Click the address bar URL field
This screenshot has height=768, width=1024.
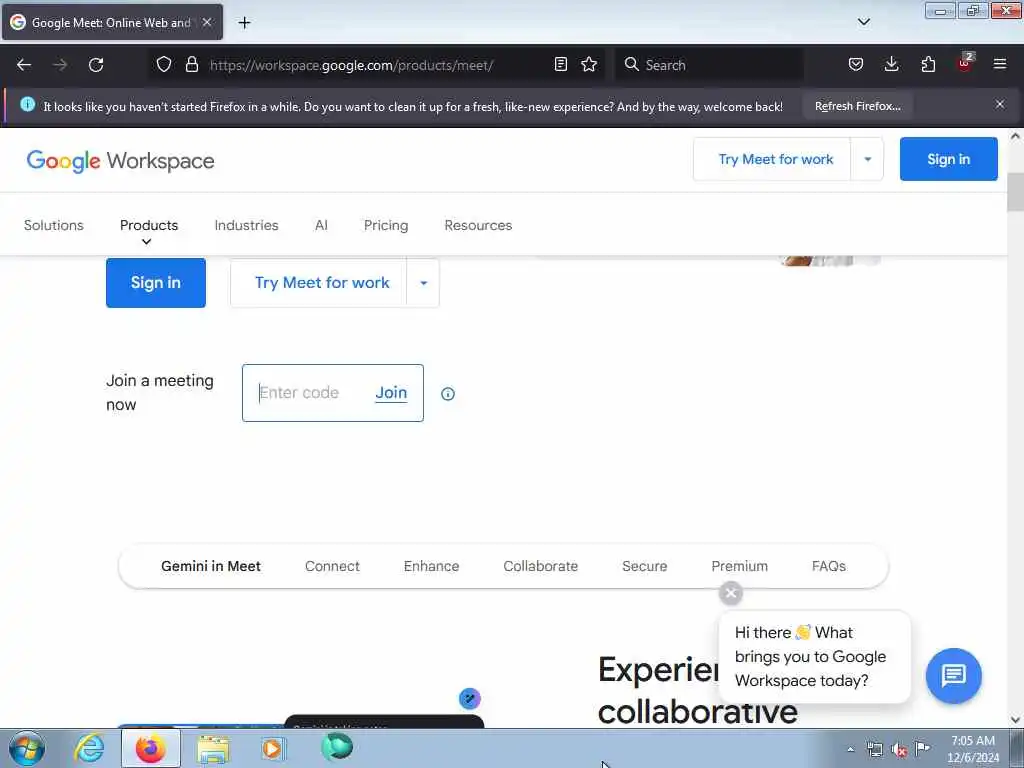tap(376, 65)
